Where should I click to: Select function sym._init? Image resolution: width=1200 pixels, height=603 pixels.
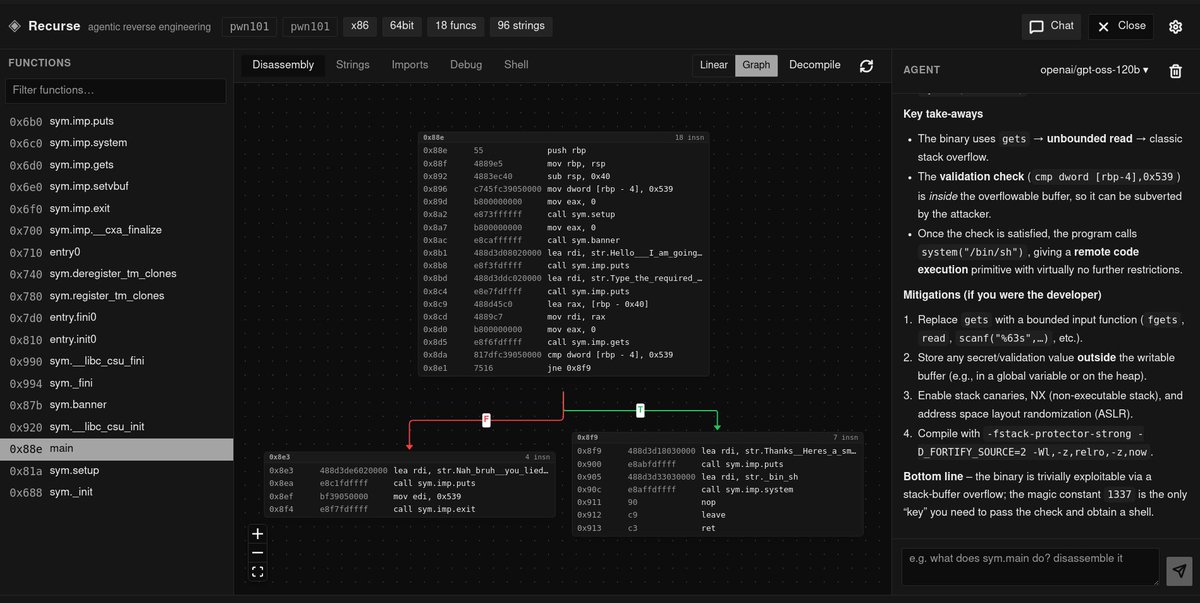tap(116, 493)
